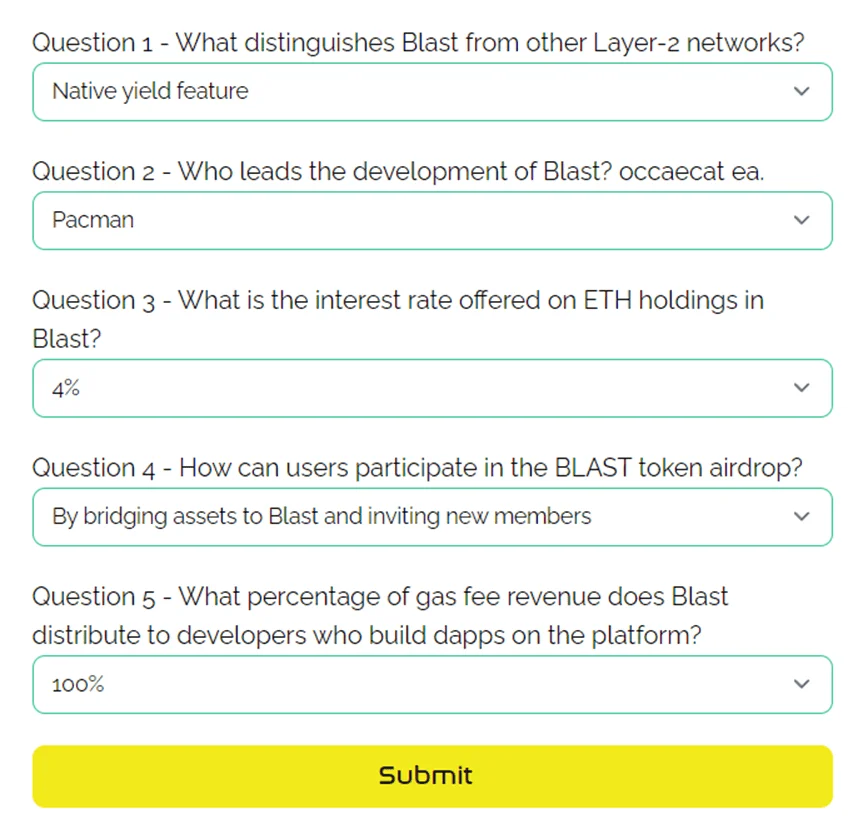Open the bridging assets answer dropdown
The image size is (868, 839).
[432, 517]
